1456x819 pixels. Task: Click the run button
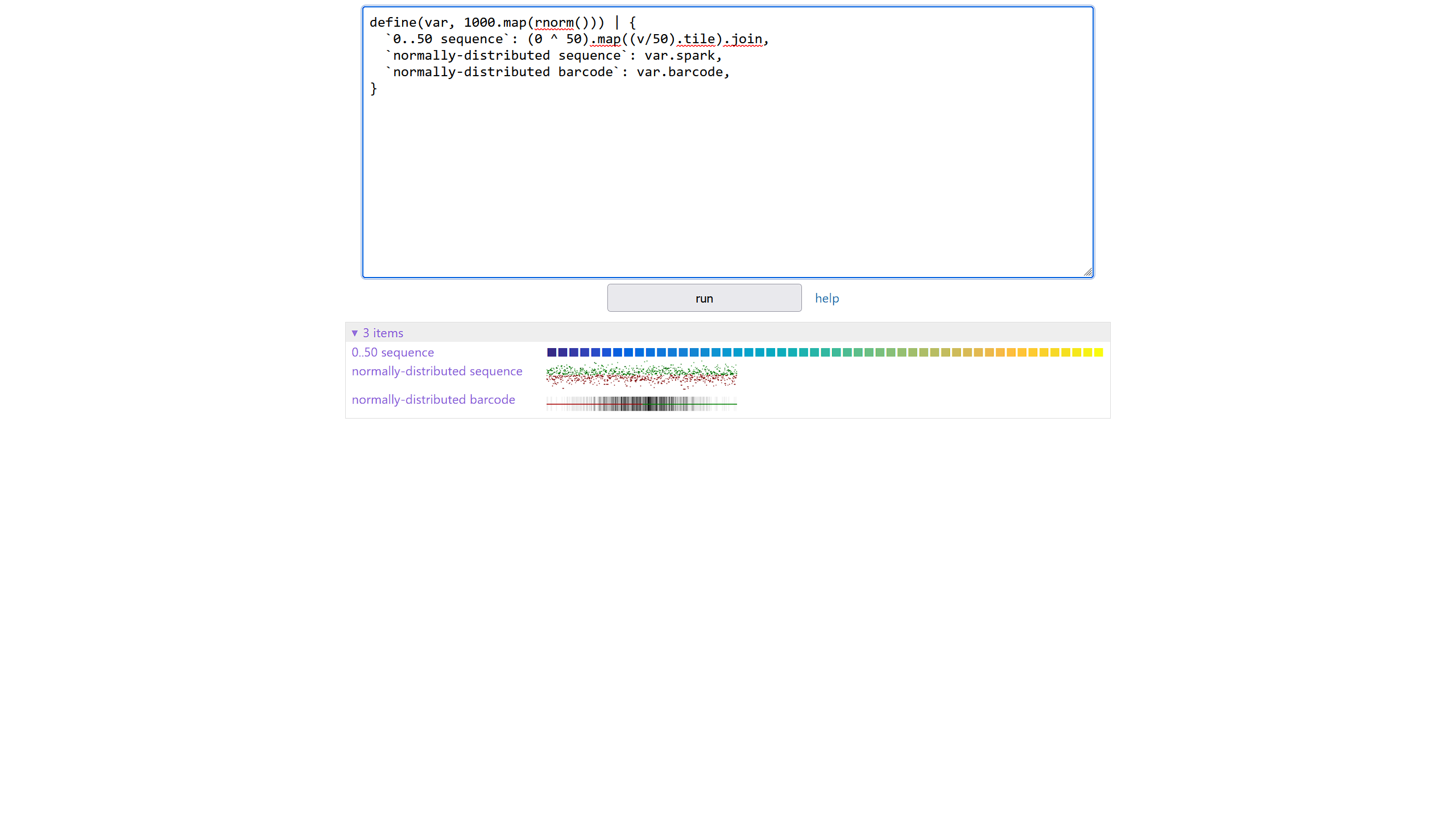pos(704,298)
